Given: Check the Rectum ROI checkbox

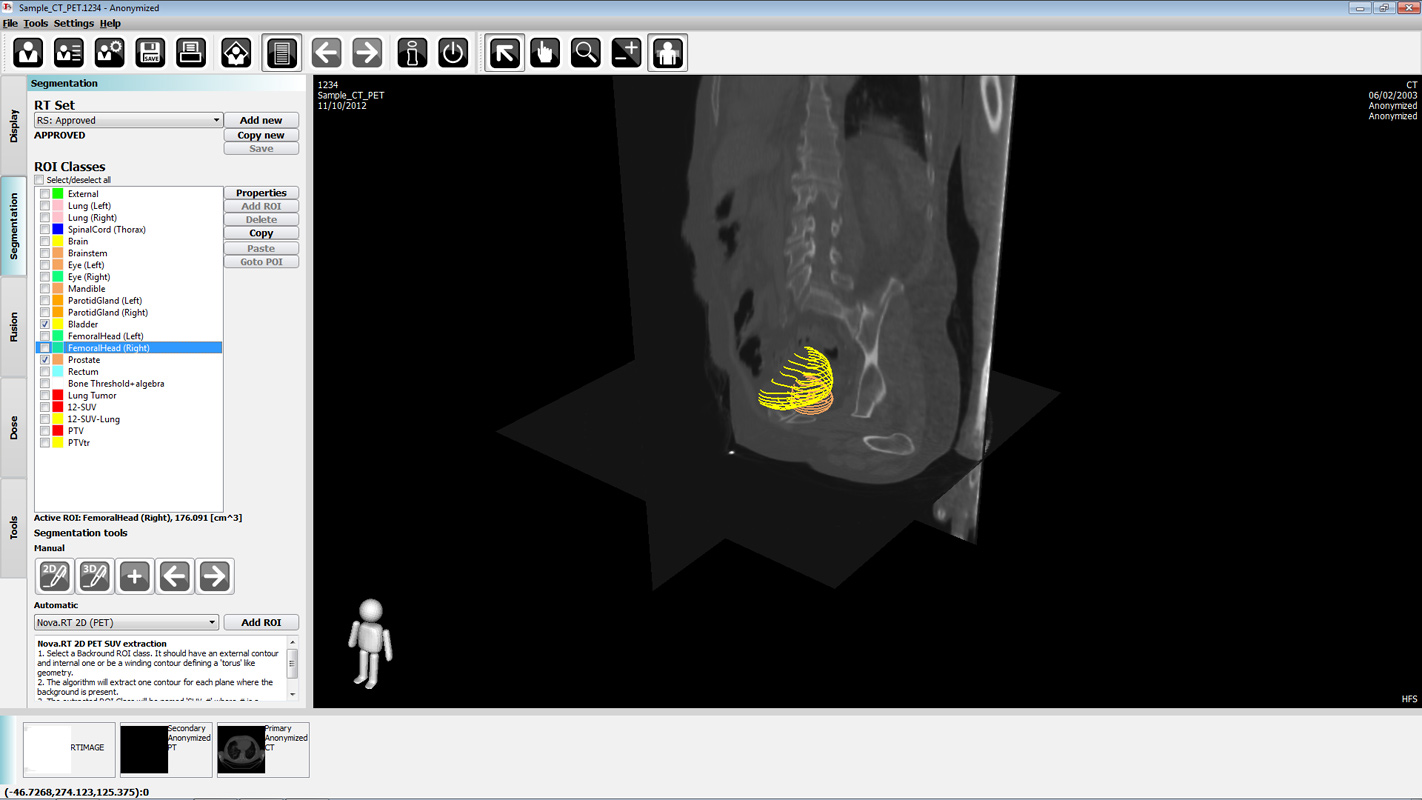Looking at the screenshot, I should tap(45, 372).
